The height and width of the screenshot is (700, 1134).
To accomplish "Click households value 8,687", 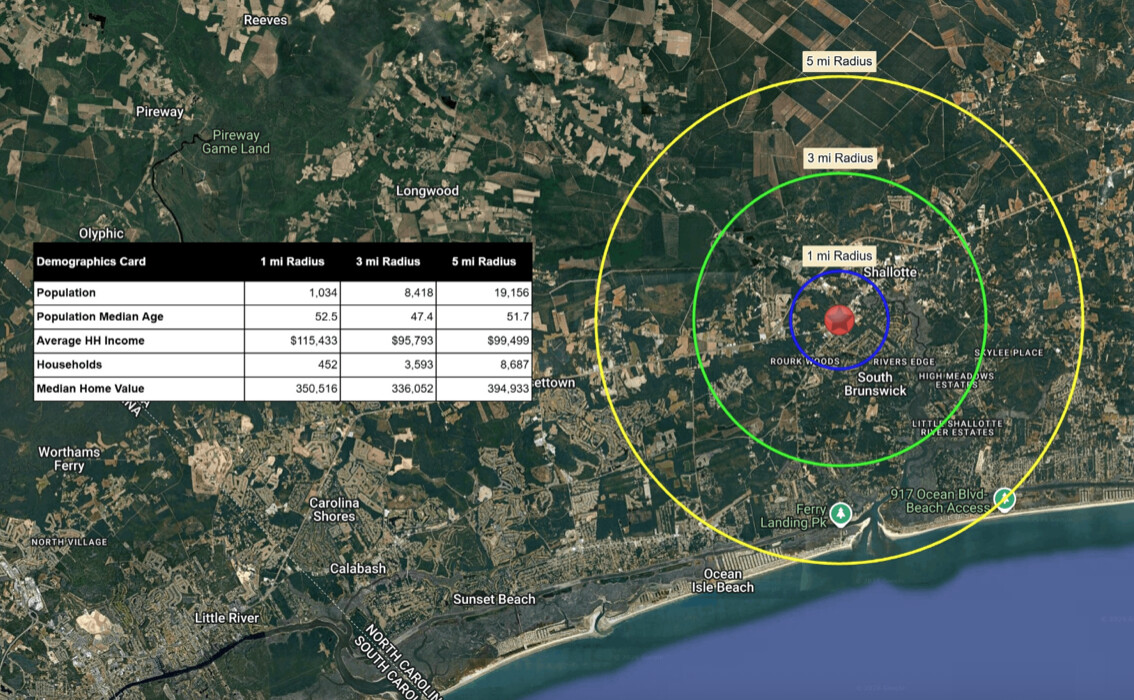I will [515, 364].
